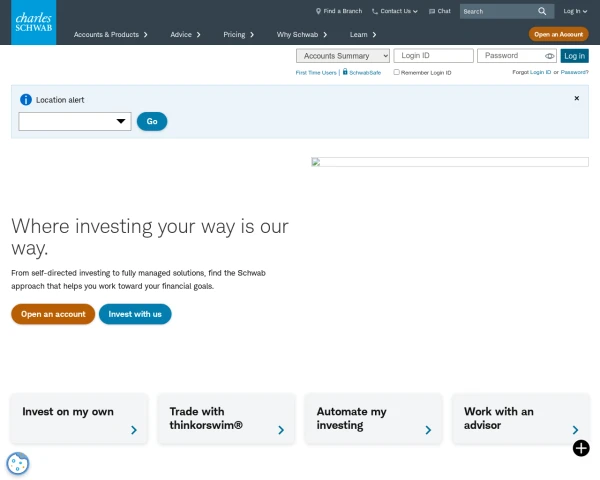Open the Advice menu
This screenshot has height=480, width=600.
[181, 35]
